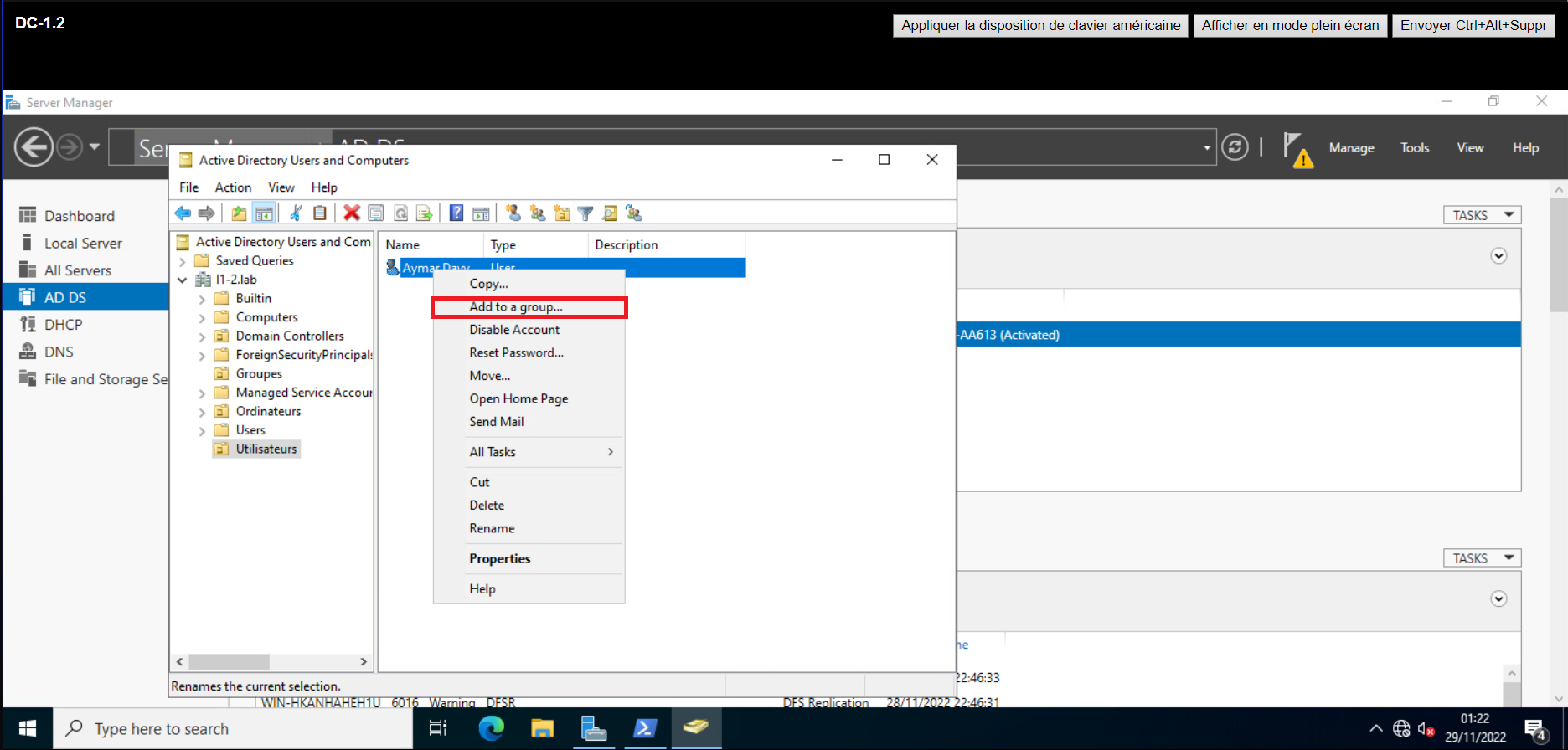
Task: Toggle the Show/Hide Console Tree icon
Action: [264, 213]
